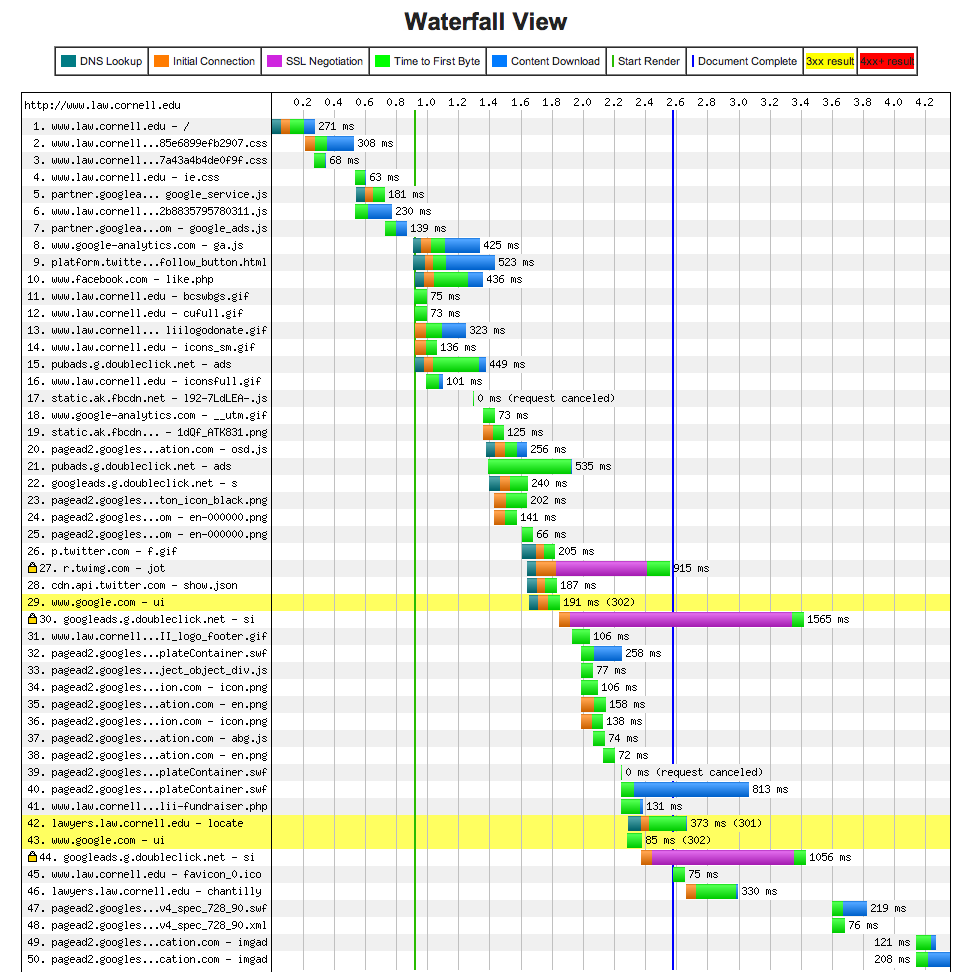Click the lock icon on request 44 googleads si
Screen dimensions: 957x972
[32, 857]
